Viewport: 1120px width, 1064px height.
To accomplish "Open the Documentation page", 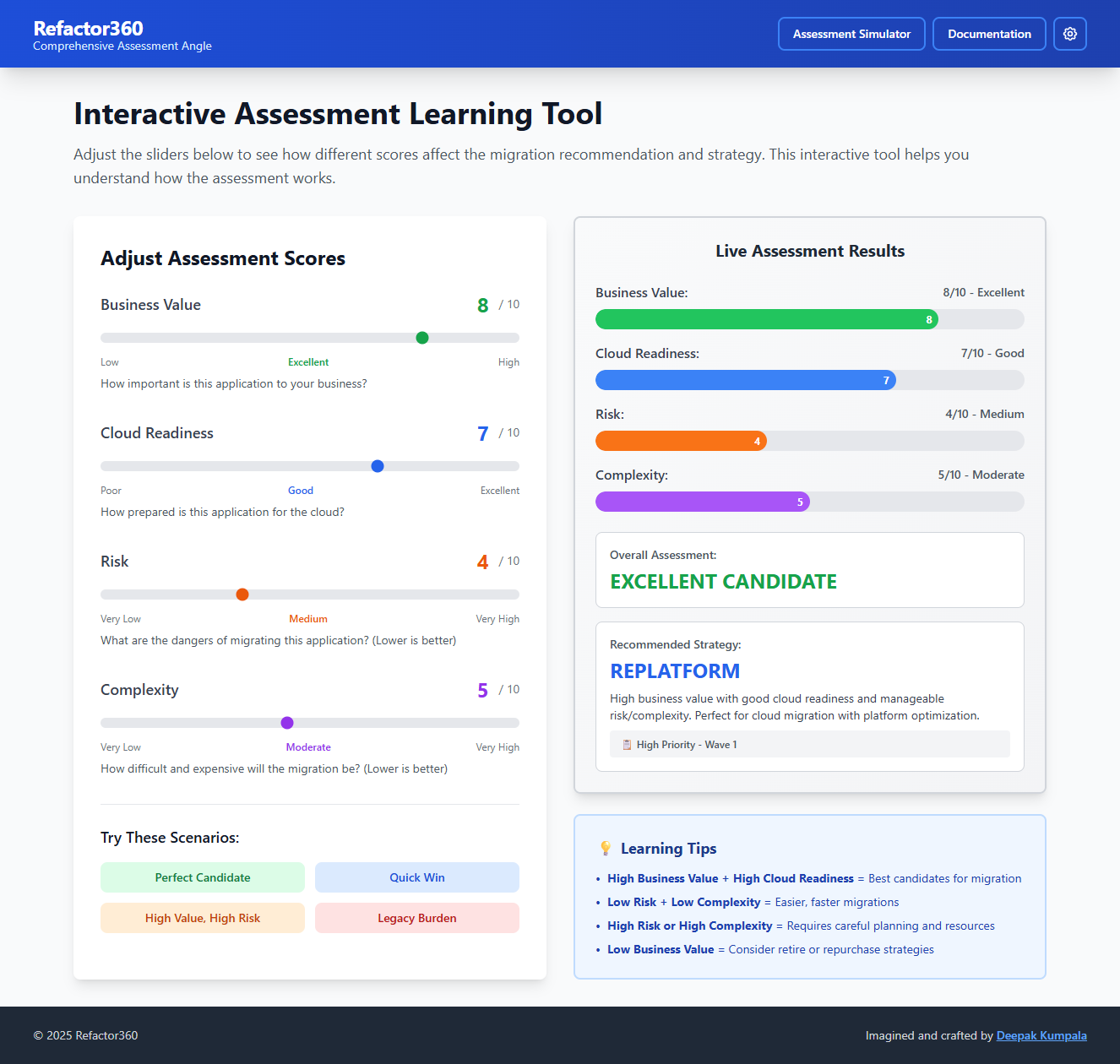I will pyautogui.click(x=989, y=34).
